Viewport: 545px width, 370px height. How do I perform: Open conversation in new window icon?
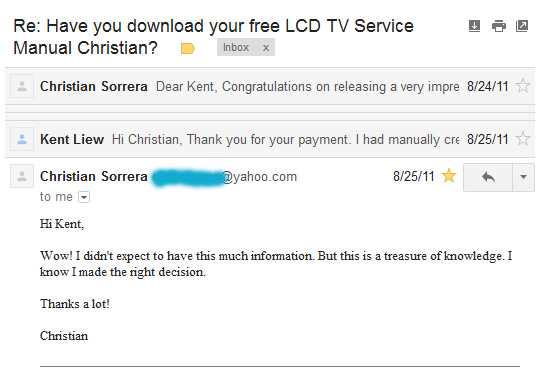click(x=522, y=26)
